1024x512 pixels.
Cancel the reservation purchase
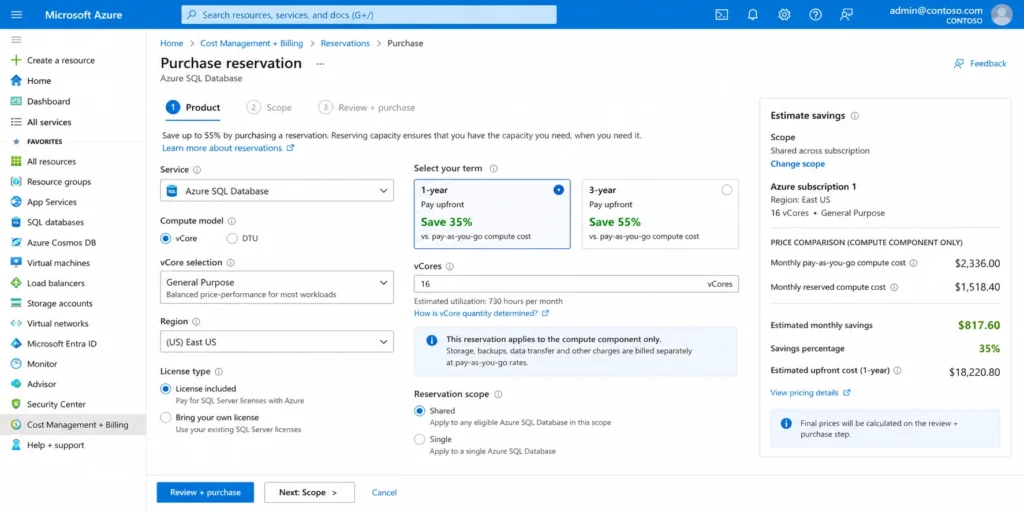pos(384,492)
